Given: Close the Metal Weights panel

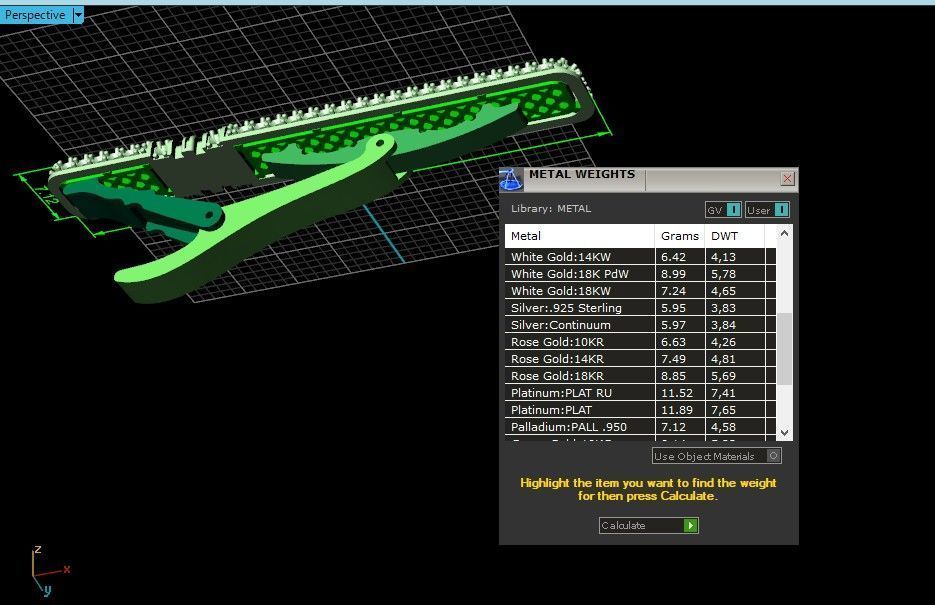Looking at the screenshot, I should tap(787, 178).
